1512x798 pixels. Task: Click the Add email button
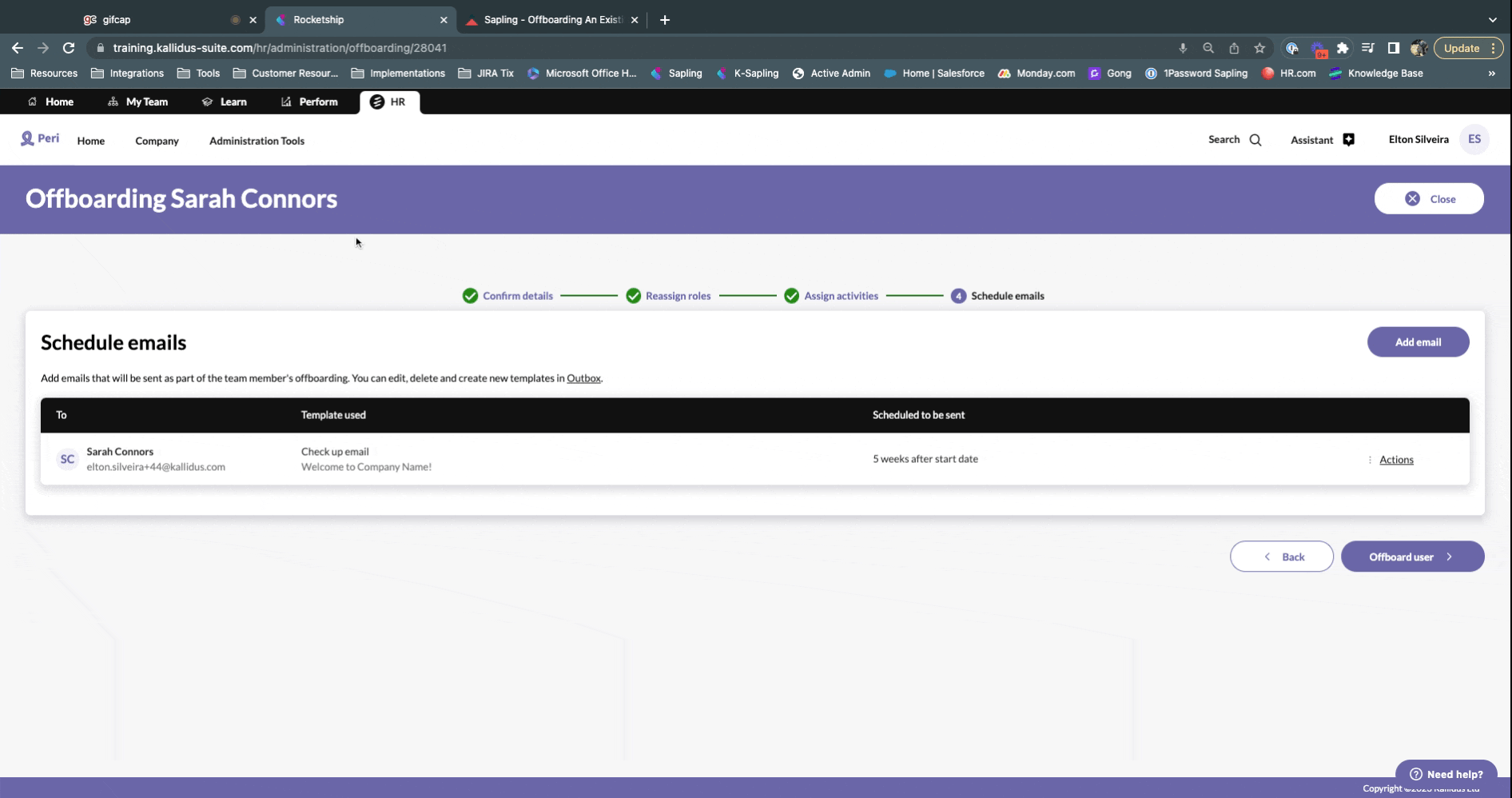point(1417,342)
